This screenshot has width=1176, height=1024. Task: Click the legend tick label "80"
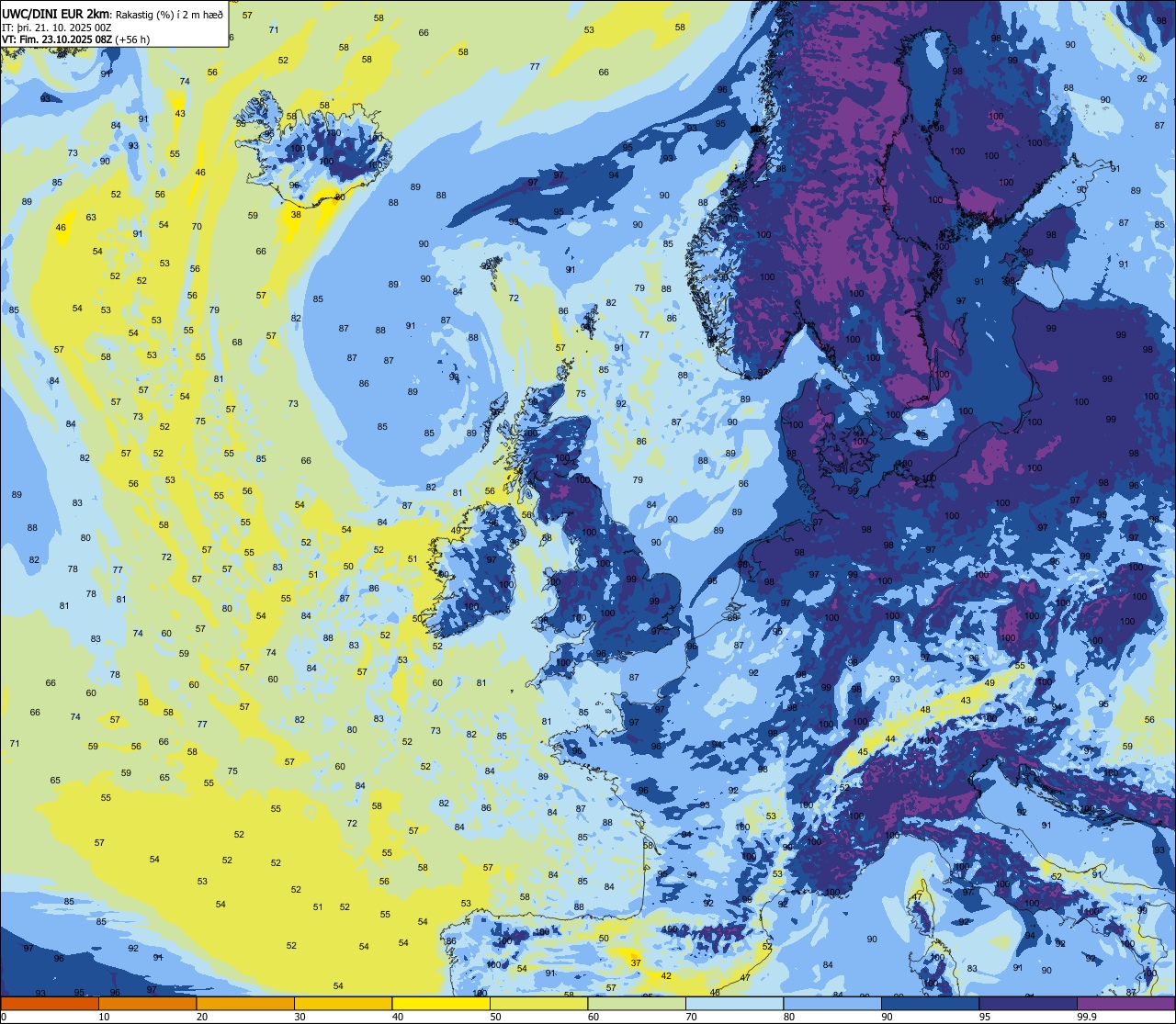pyautogui.click(x=789, y=1017)
